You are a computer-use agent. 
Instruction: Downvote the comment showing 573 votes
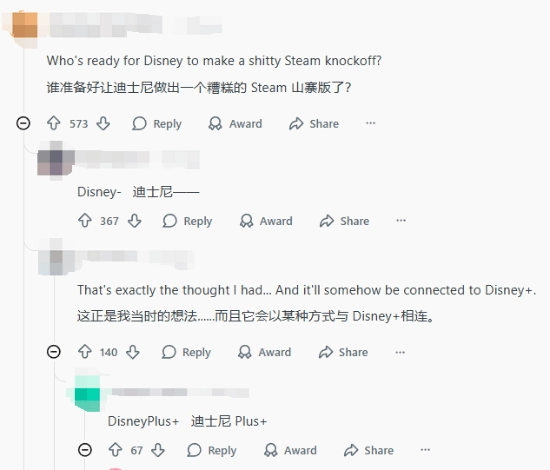click(103, 123)
